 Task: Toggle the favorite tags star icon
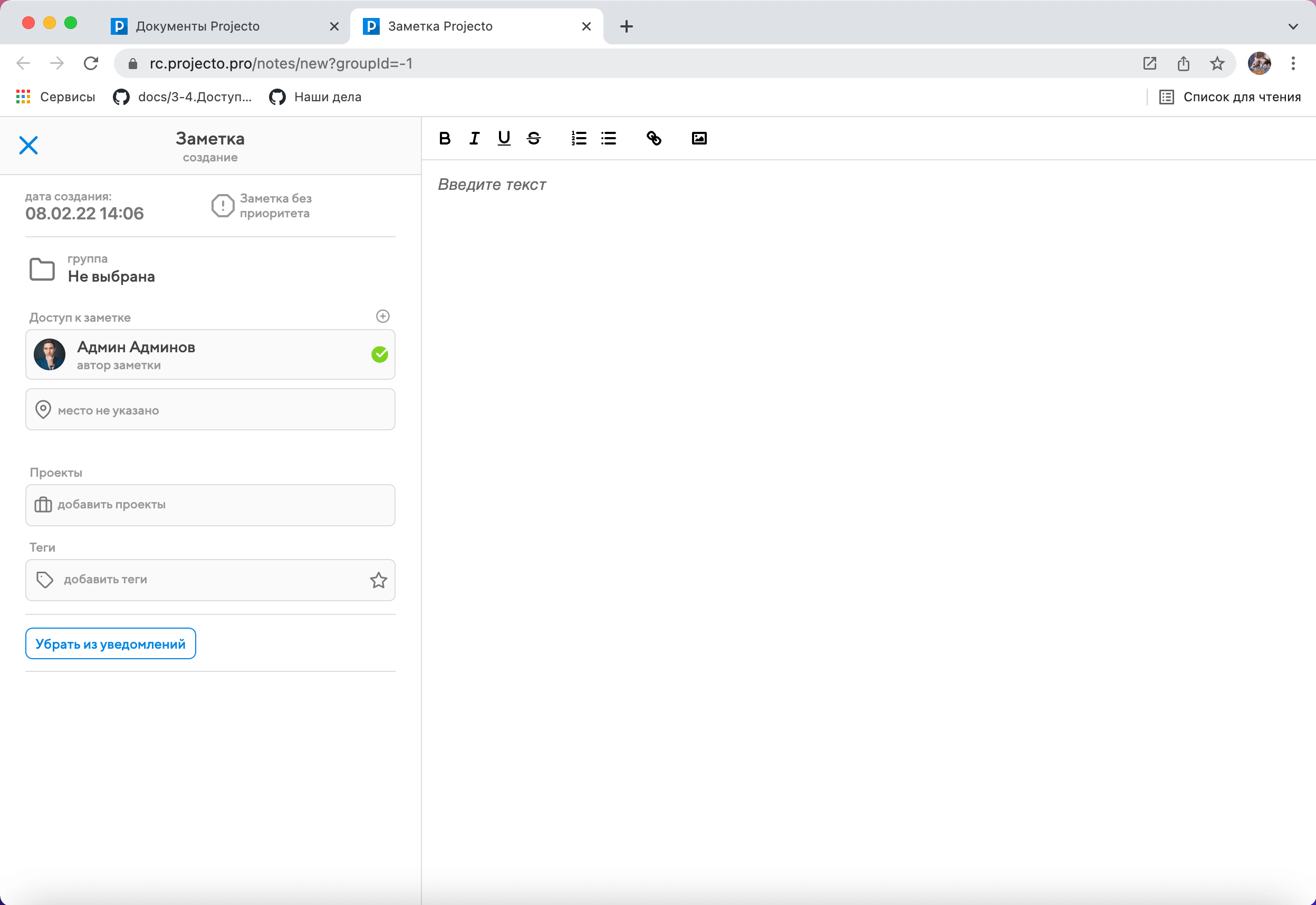[378, 580]
